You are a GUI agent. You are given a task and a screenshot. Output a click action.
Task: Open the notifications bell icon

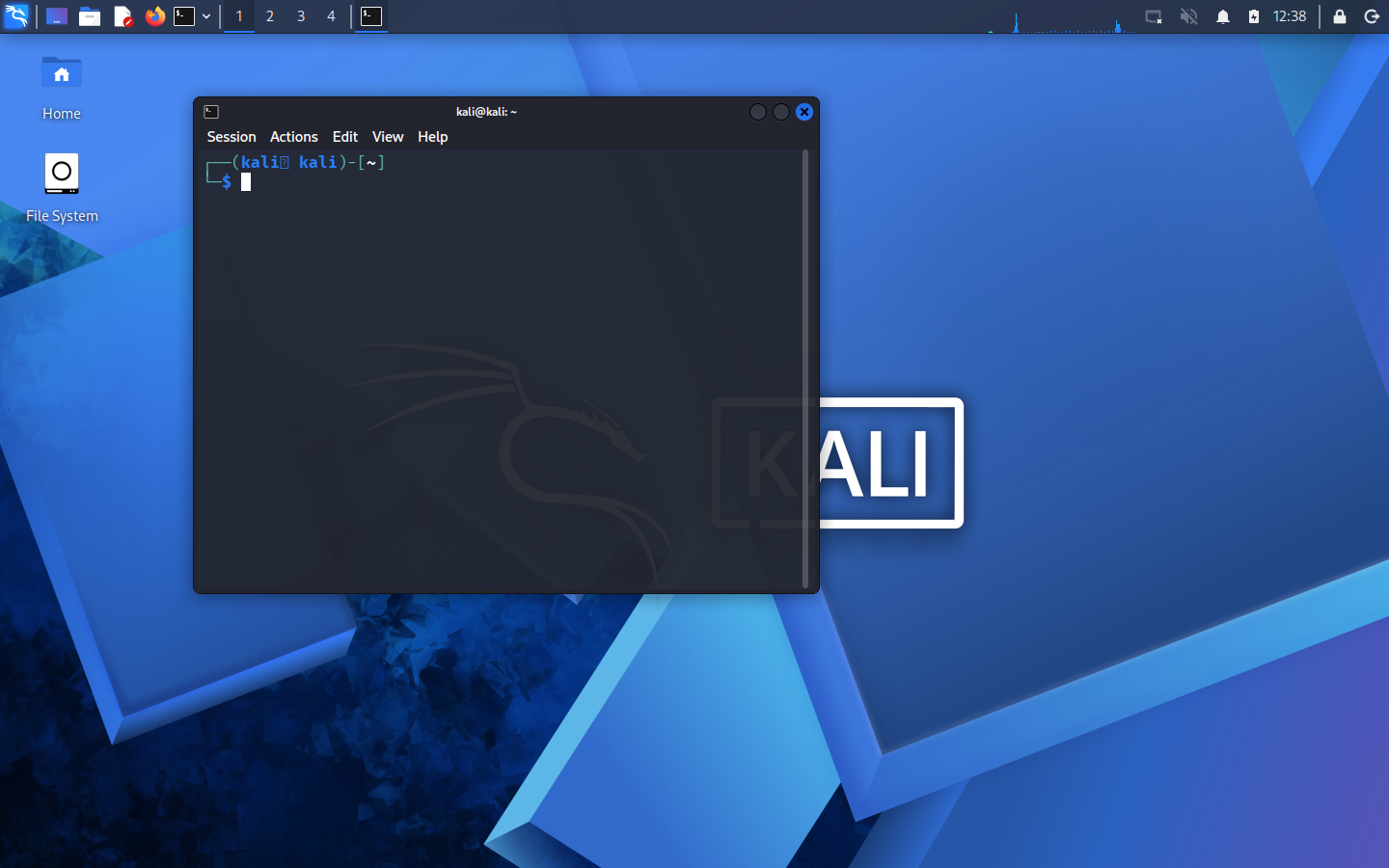(1223, 16)
